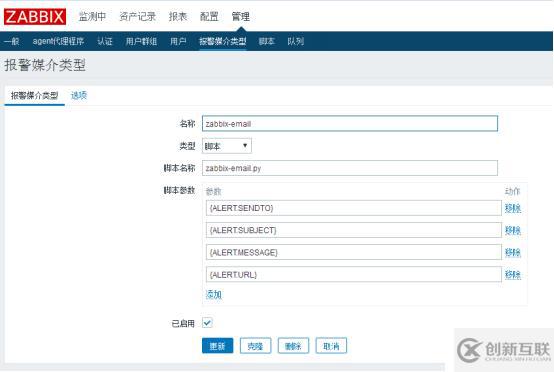This screenshot has height=372, width=554.
Task: Switch to the 选项 tab
Action: (79, 95)
